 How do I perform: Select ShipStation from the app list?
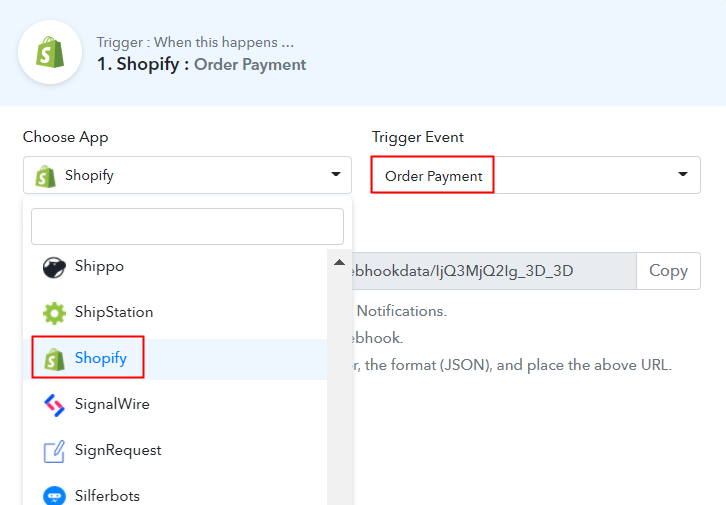coord(175,313)
